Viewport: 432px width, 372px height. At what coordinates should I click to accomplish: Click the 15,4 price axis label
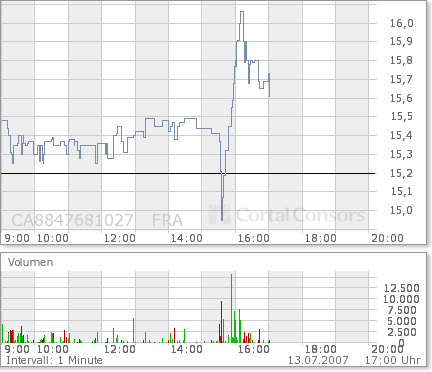click(x=402, y=135)
